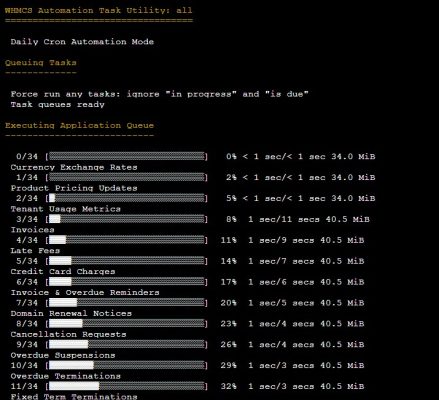Image resolution: width=439 pixels, height=400 pixels.
Task: Click the 11/34 progress bar
Action: coord(127,386)
